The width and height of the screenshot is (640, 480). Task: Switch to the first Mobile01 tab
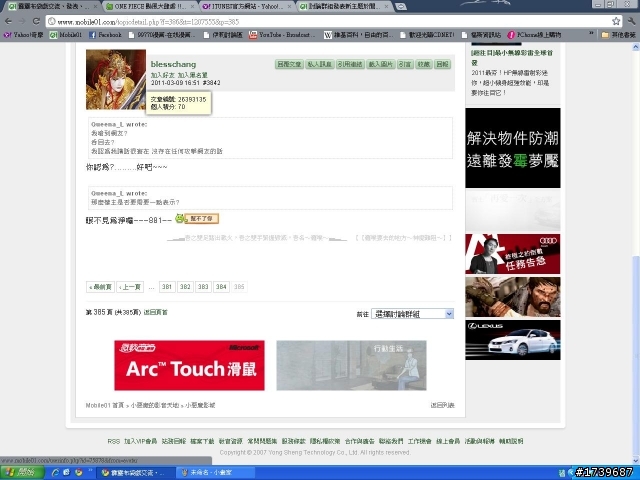pyautogui.click(x=53, y=7)
